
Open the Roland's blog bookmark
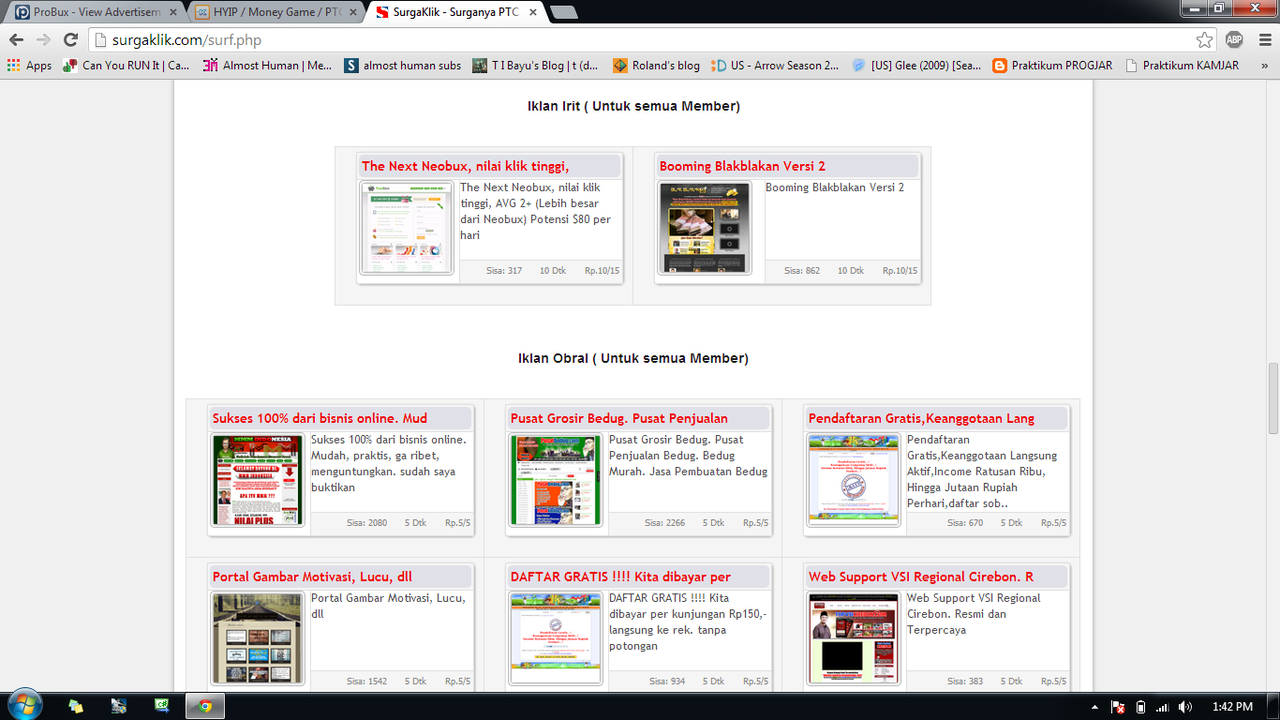point(656,65)
